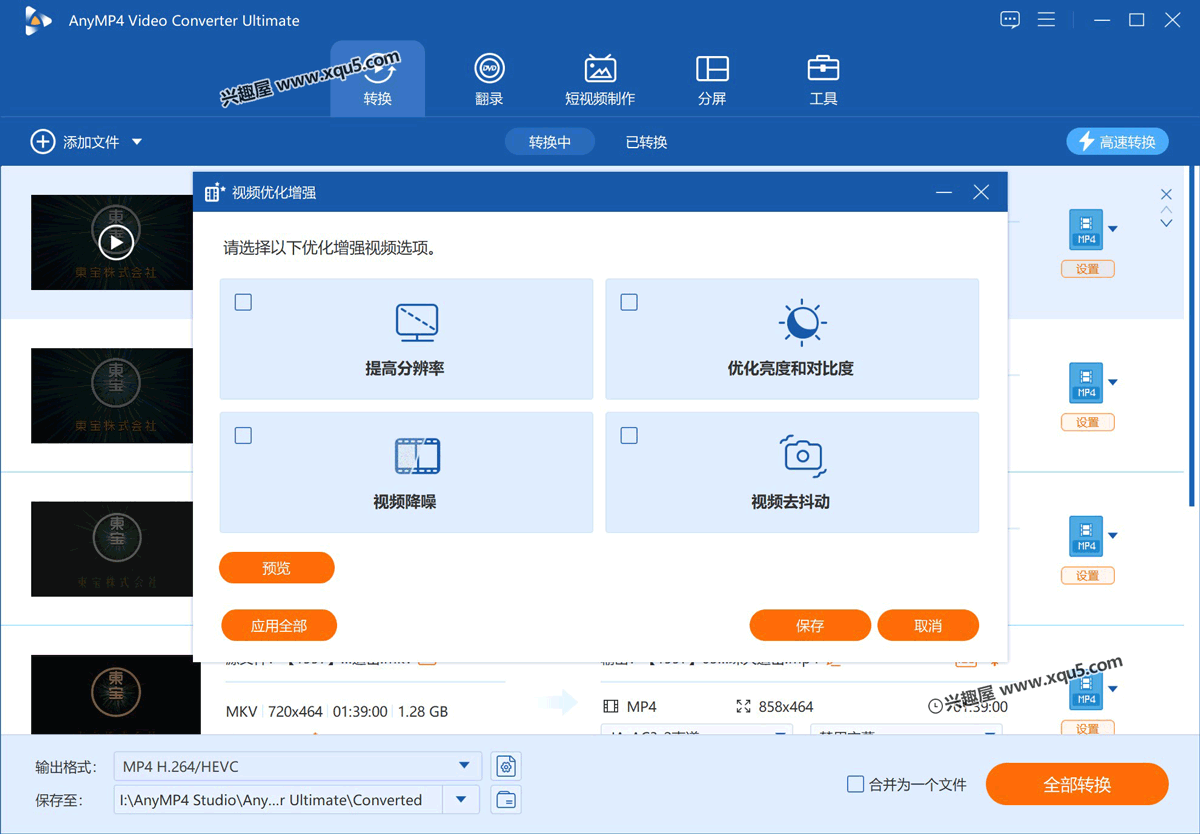Click the toolbox icon above 工具
Viewport: 1200px width, 834px height.
coord(823,68)
